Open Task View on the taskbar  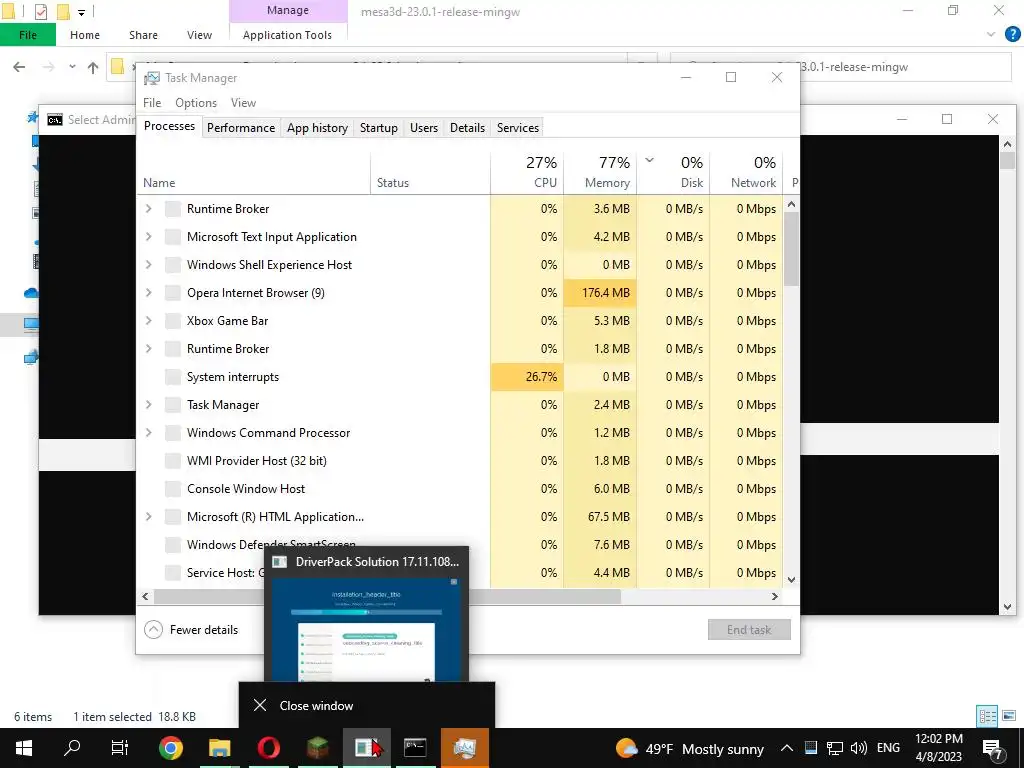coord(120,748)
